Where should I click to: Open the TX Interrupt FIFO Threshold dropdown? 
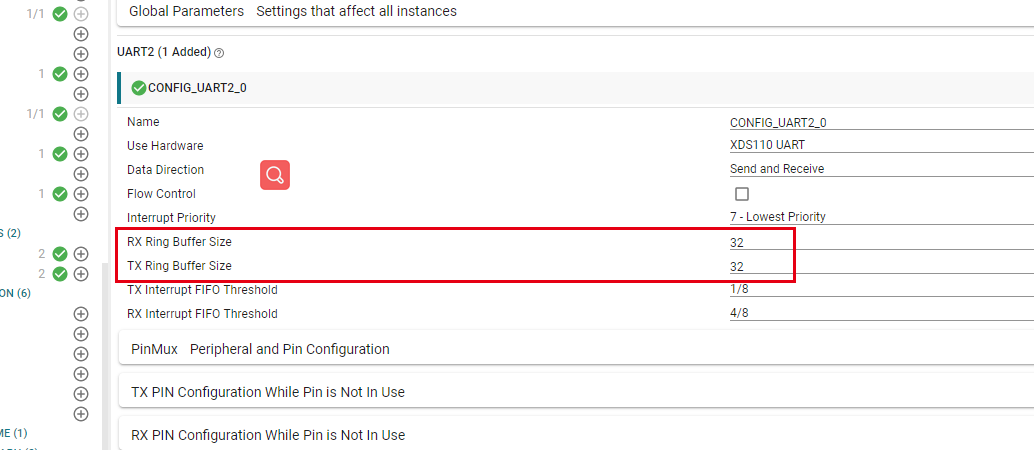[880, 290]
